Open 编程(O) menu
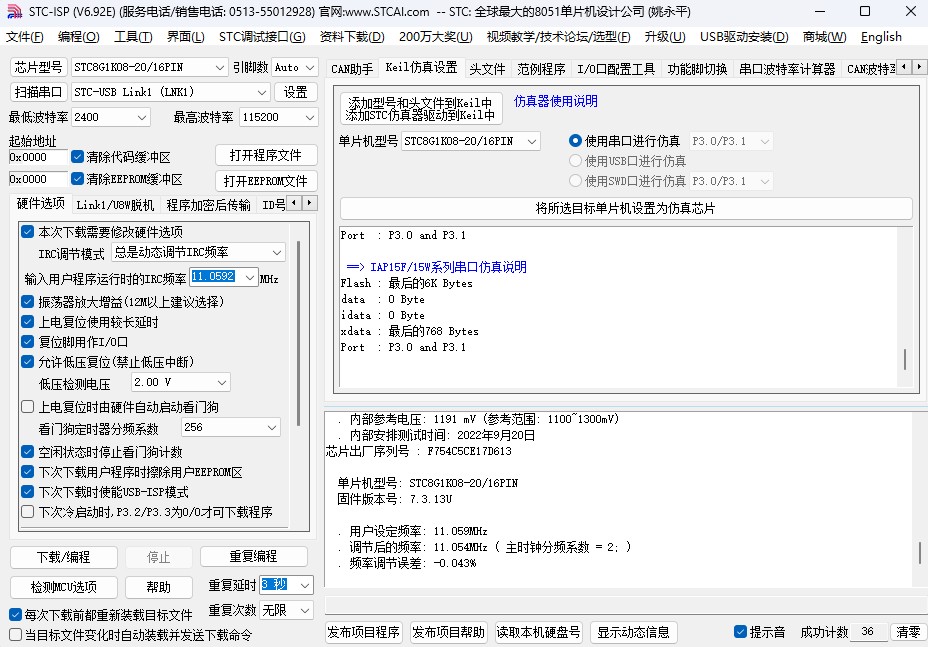This screenshot has height=647, width=928. (79, 37)
